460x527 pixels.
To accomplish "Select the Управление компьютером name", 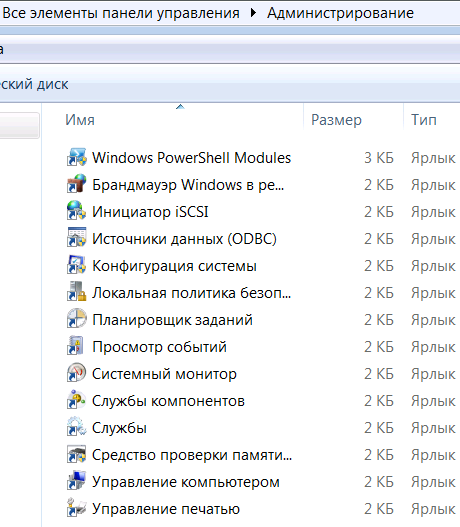I will coord(186,482).
